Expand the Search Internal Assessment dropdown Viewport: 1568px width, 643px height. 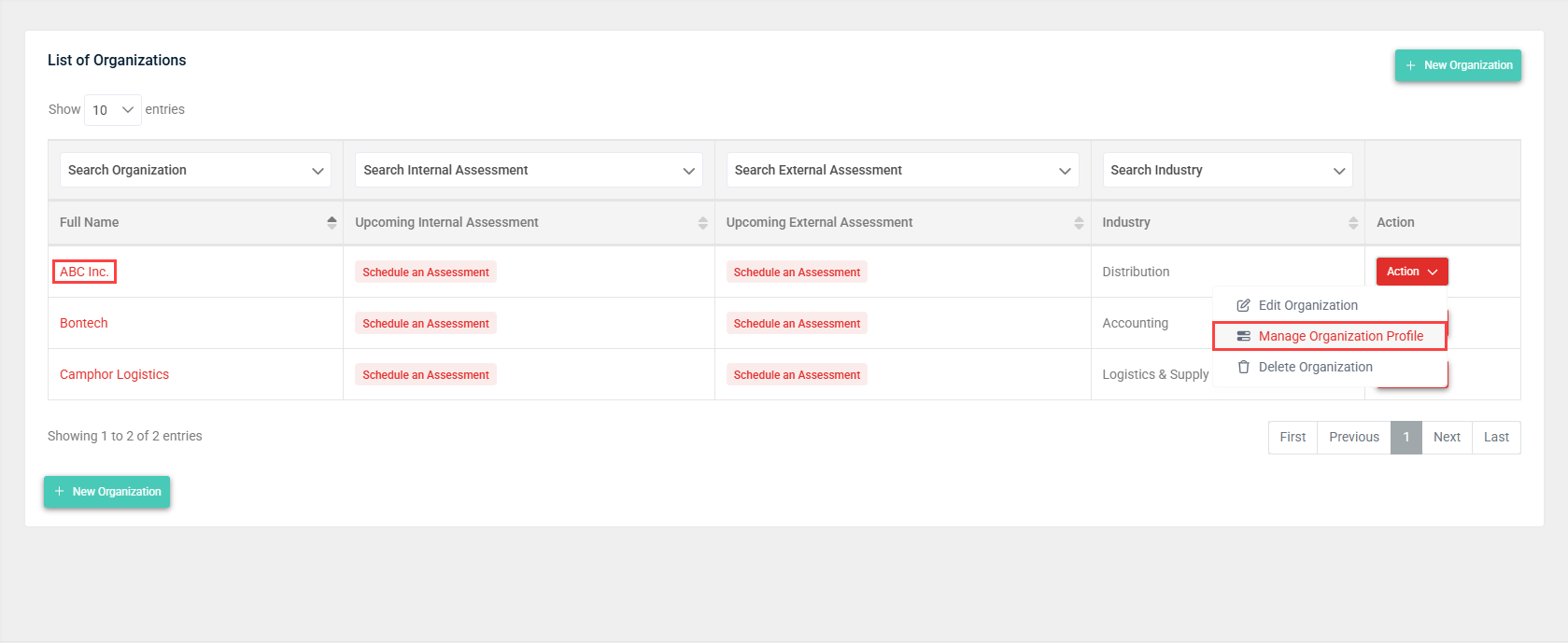coord(529,170)
